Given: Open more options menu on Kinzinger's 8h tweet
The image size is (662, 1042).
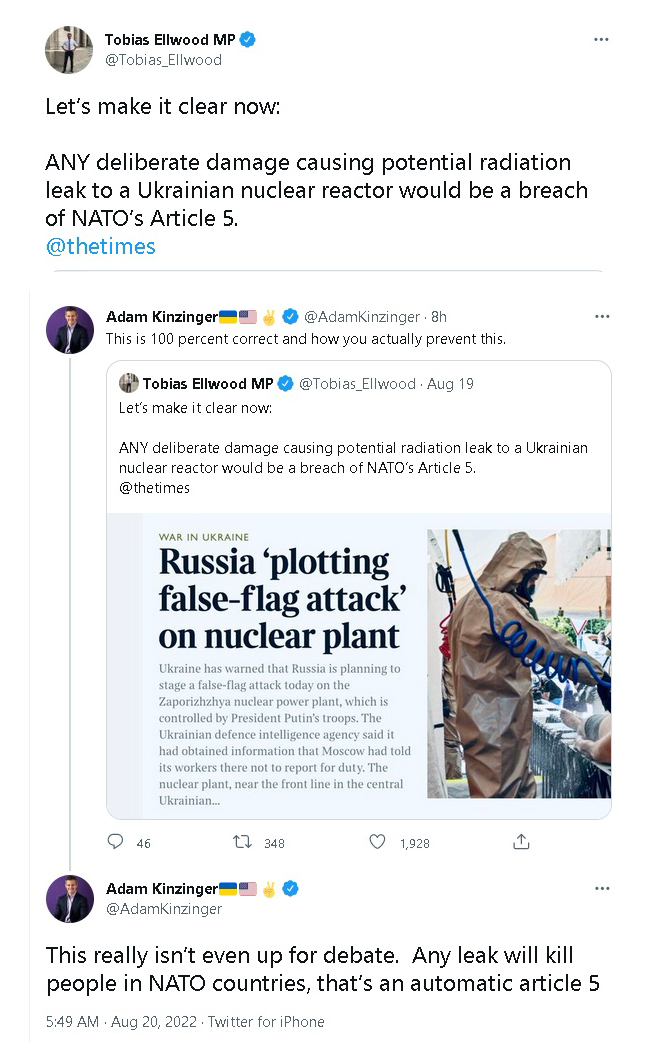Looking at the screenshot, I should (x=601, y=317).
